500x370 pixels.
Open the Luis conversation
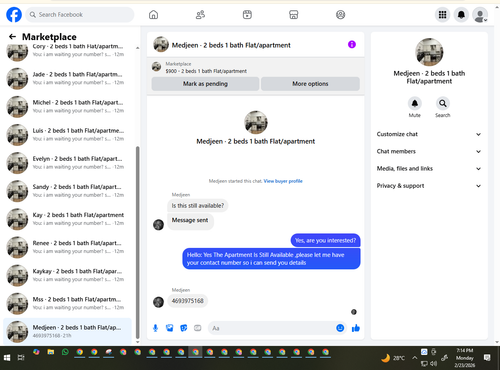coord(68,135)
